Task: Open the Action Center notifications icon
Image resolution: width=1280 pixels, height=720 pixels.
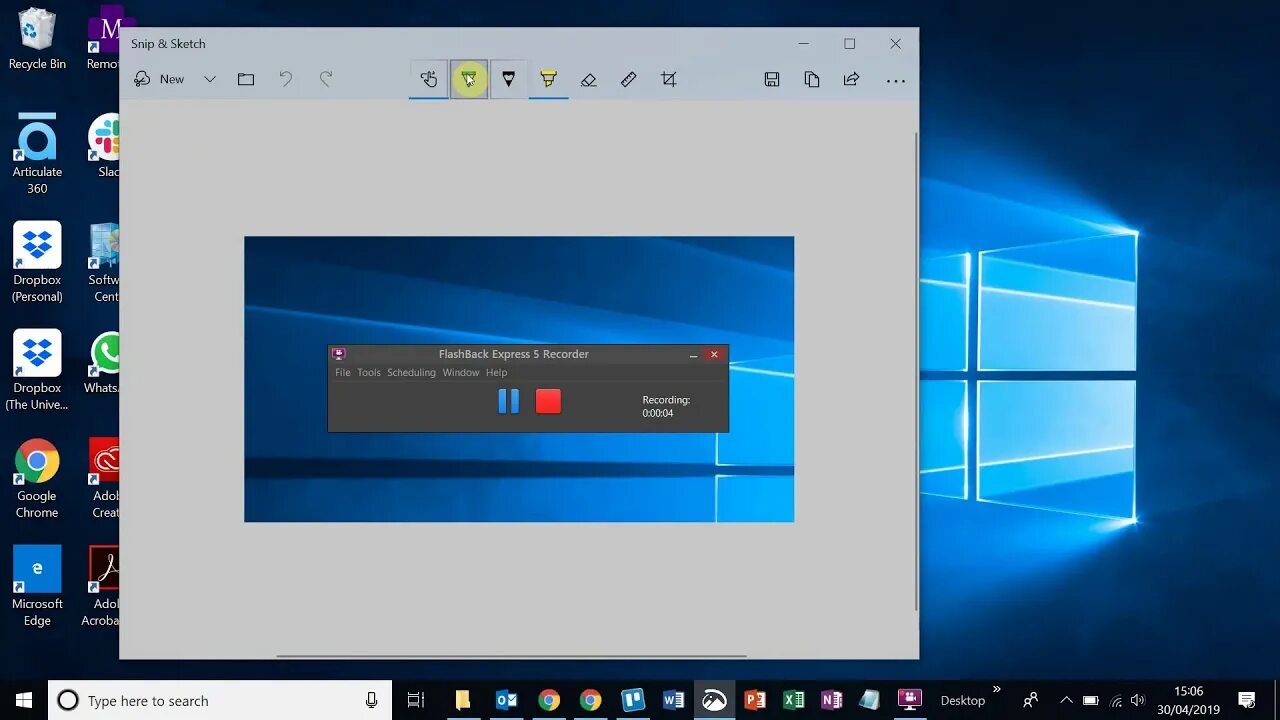Action: click(1247, 700)
